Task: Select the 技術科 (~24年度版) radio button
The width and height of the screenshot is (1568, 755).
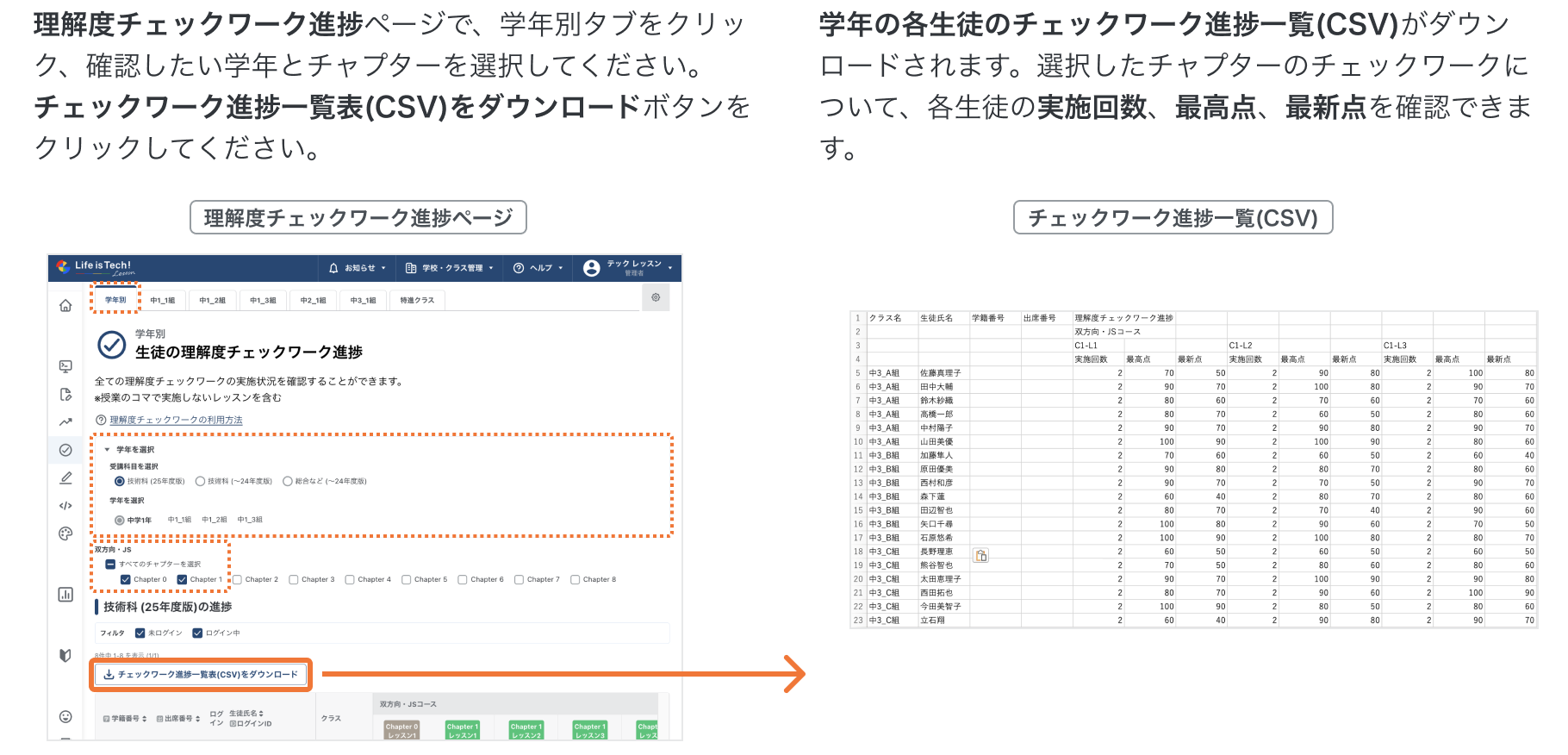Action: 200,482
